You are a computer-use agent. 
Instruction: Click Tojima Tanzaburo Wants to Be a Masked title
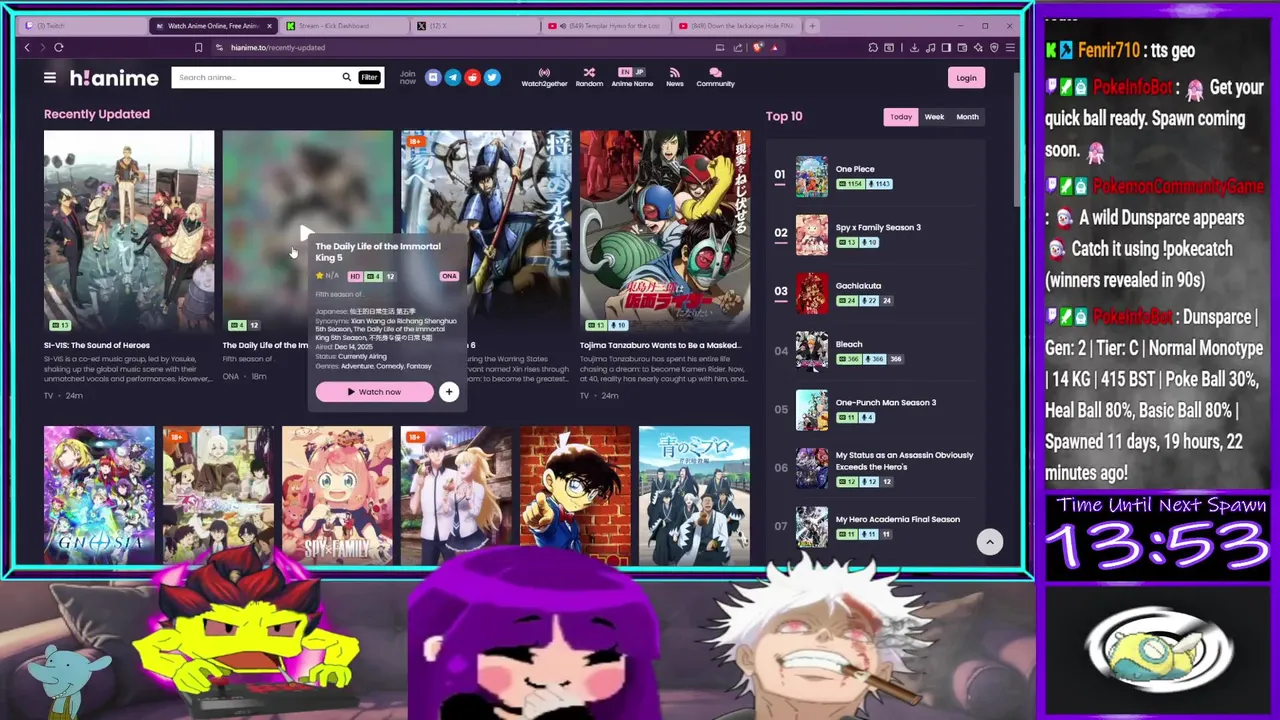pos(660,345)
